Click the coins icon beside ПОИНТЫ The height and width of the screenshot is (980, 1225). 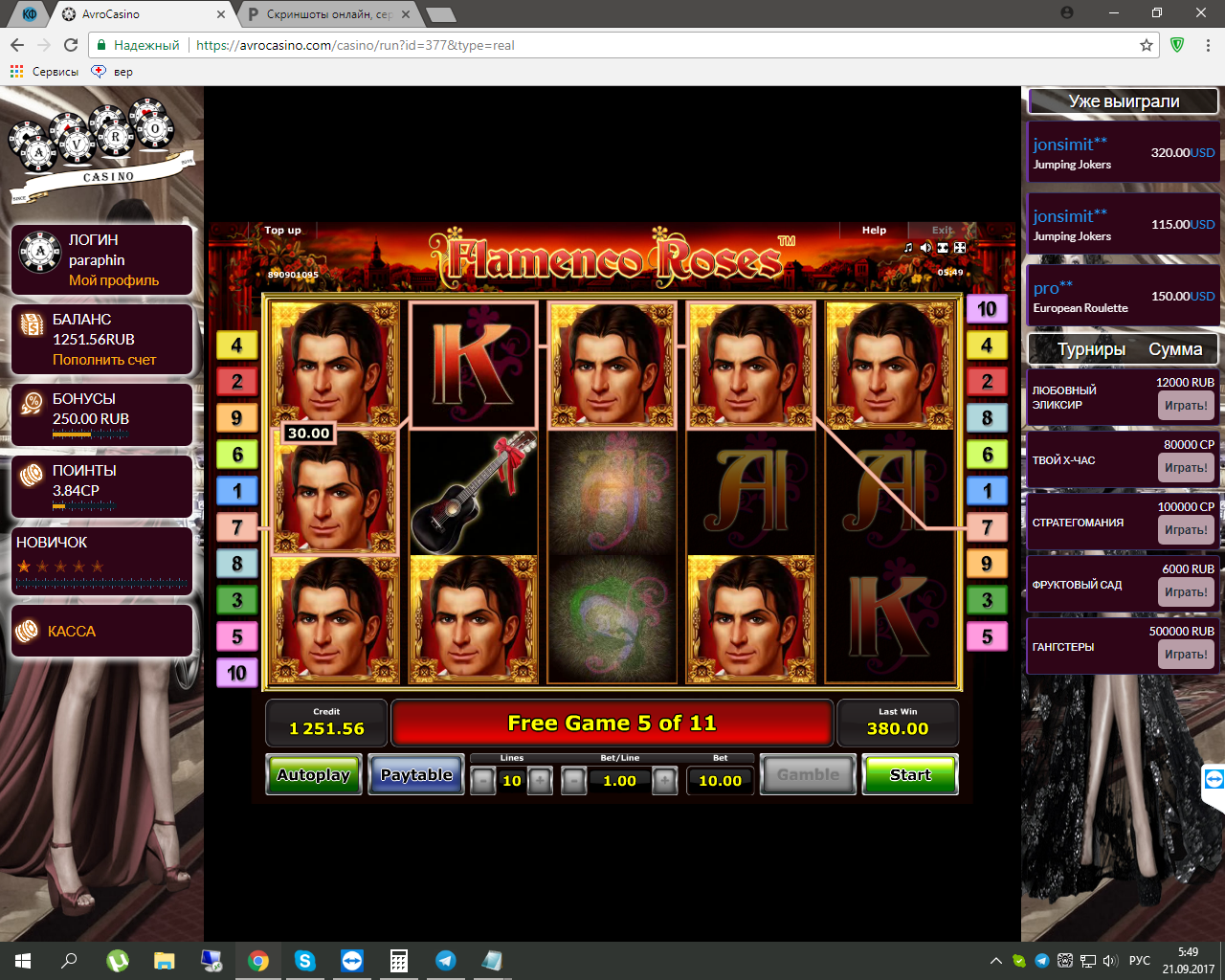(33, 475)
